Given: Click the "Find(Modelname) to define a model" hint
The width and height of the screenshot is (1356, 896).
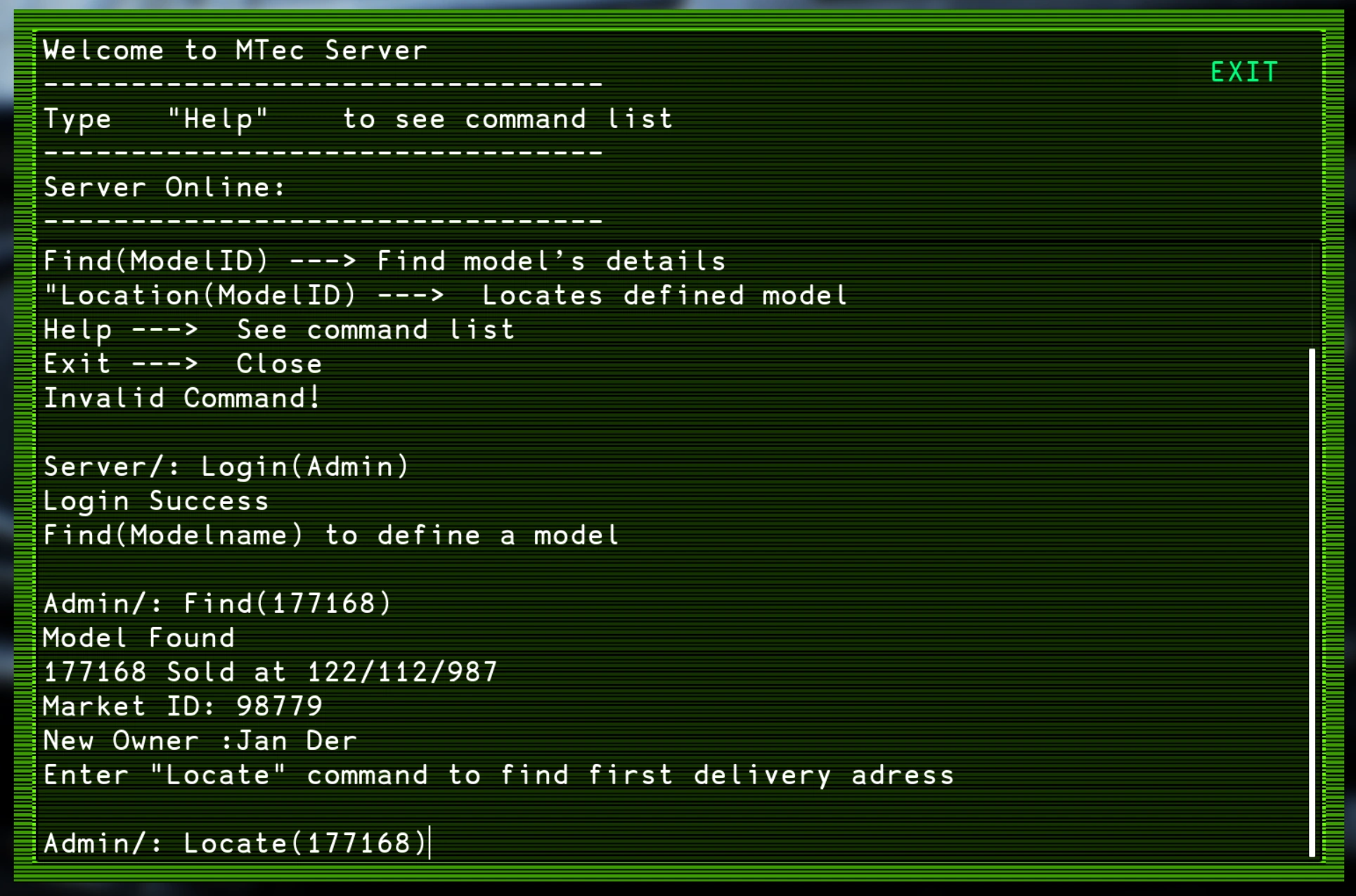Looking at the screenshot, I should click(x=330, y=535).
